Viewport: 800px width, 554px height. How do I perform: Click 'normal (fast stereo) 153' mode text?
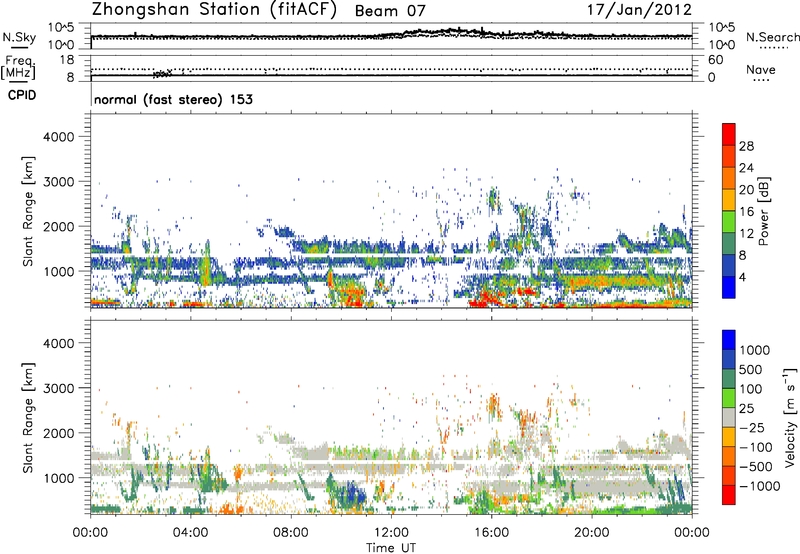coord(173,99)
